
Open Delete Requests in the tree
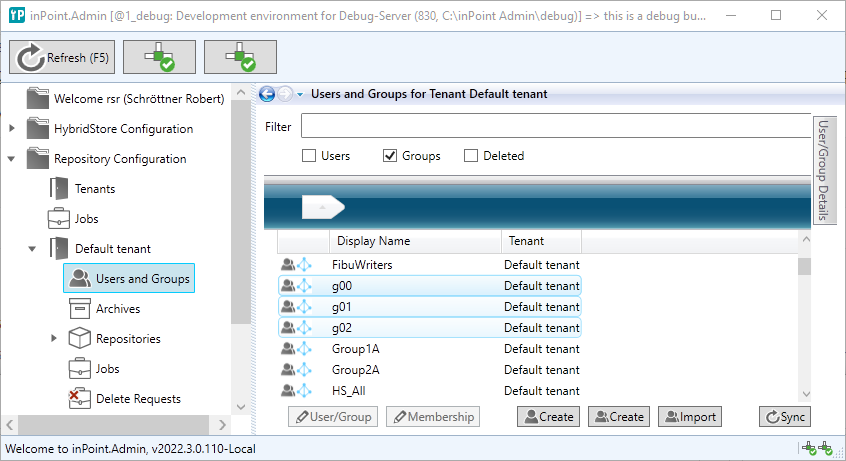[x=137, y=399]
